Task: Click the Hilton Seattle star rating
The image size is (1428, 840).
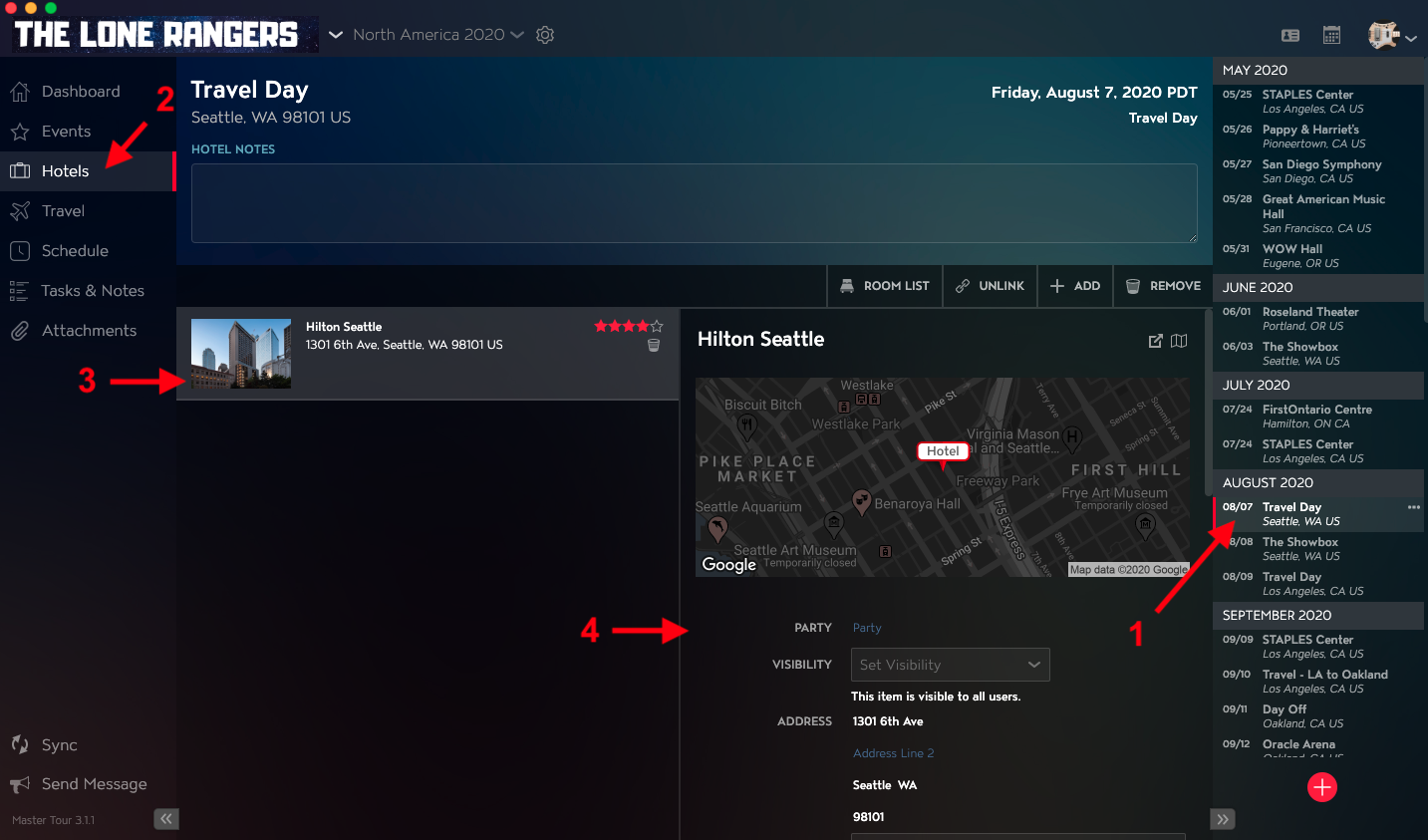Action: [x=629, y=326]
